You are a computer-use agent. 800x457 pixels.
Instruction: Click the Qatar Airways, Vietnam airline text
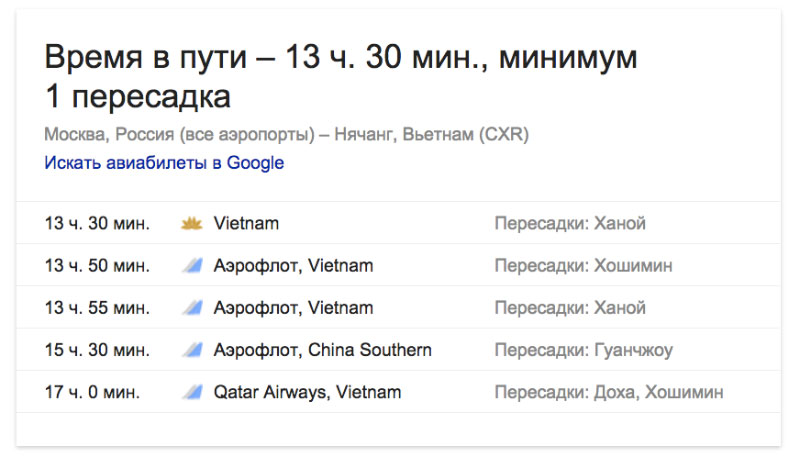(x=307, y=392)
